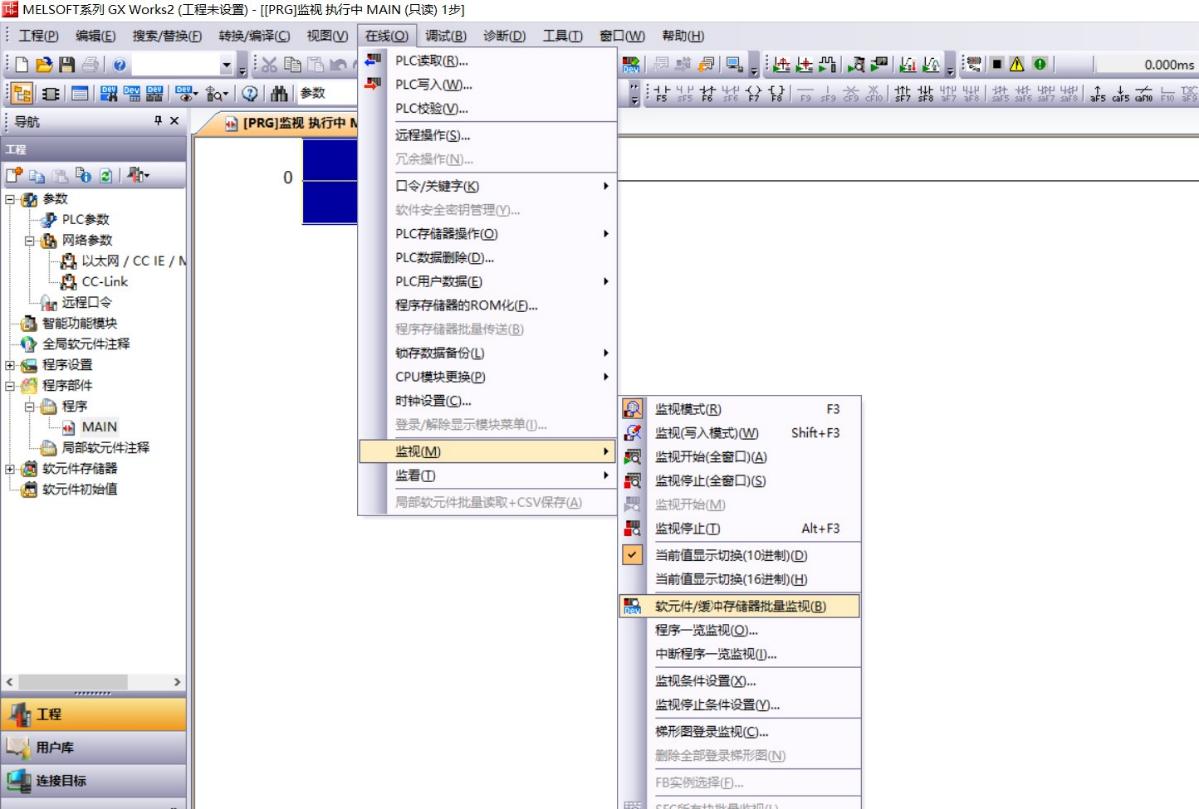
Task: Click the green circle status icon
Action: (1040, 64)
